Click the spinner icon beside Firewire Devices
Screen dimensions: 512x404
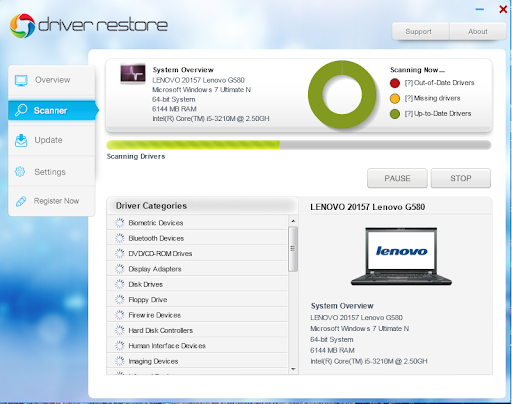pos(119,315)
